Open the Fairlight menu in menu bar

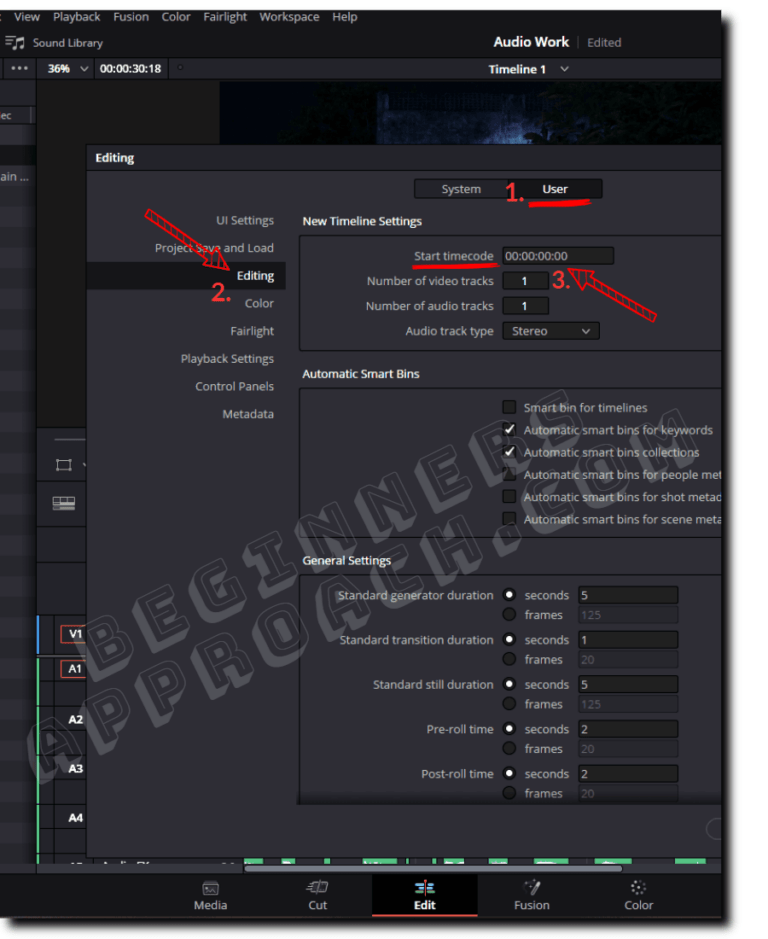(225, 17)
